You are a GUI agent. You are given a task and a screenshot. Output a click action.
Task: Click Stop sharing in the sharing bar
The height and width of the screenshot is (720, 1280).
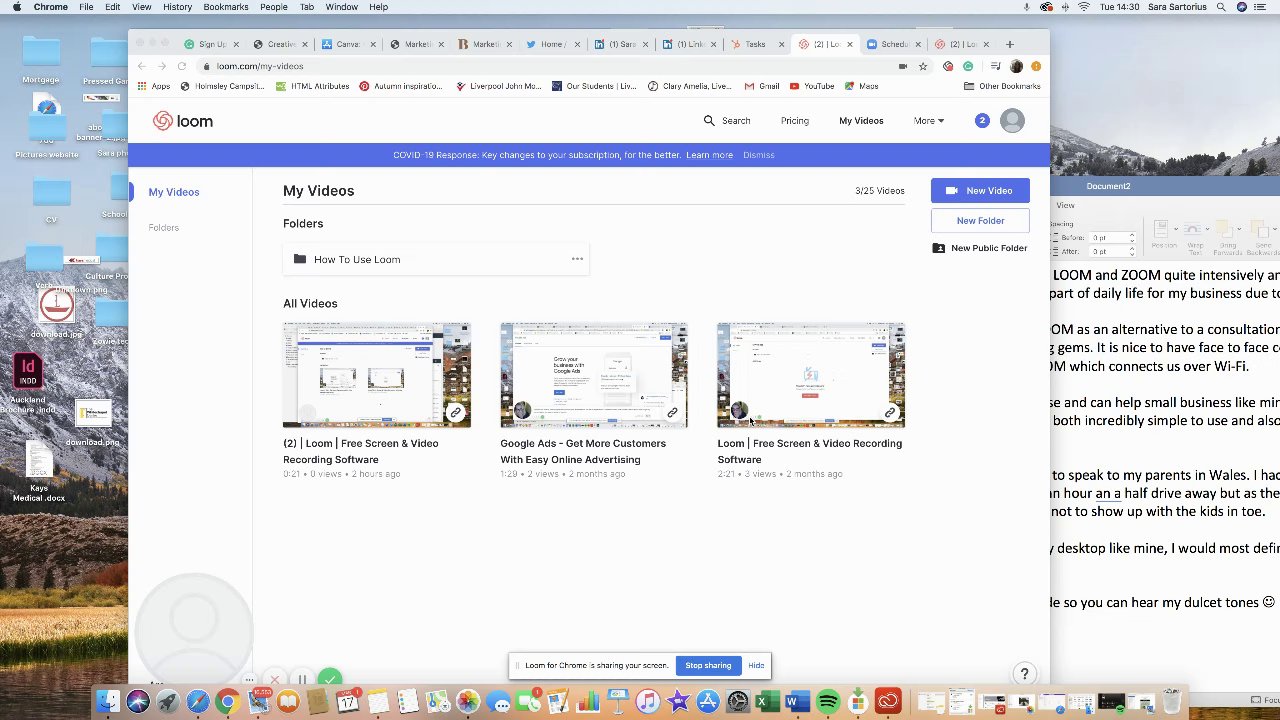tap(708, 666)
